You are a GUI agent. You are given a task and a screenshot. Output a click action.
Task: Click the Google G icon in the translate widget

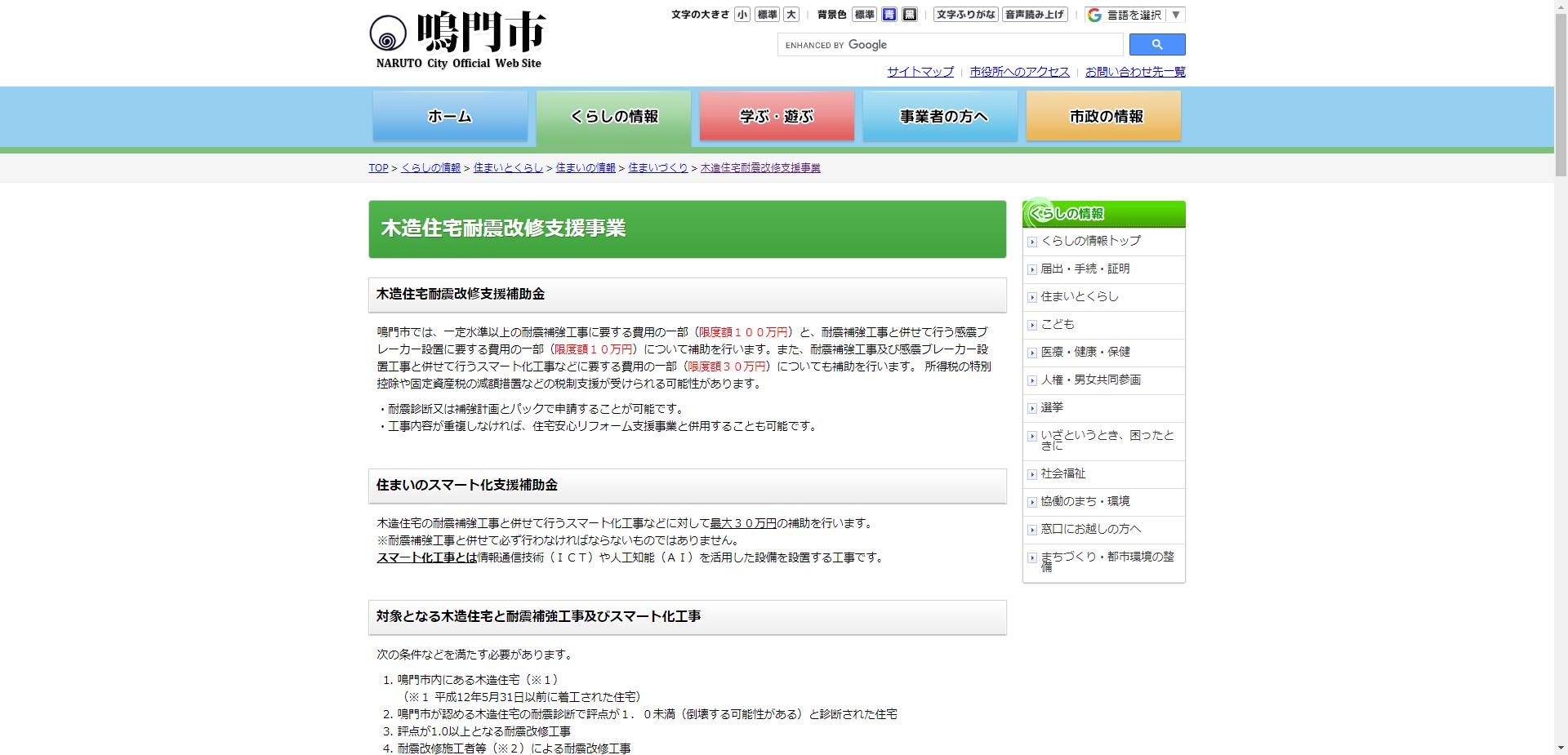click(1094, 14)
